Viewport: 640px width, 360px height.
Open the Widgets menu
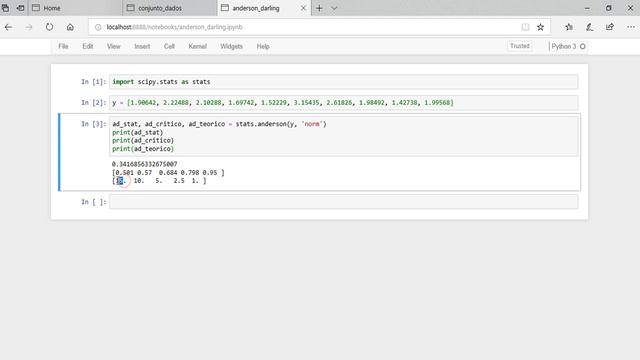231,47
